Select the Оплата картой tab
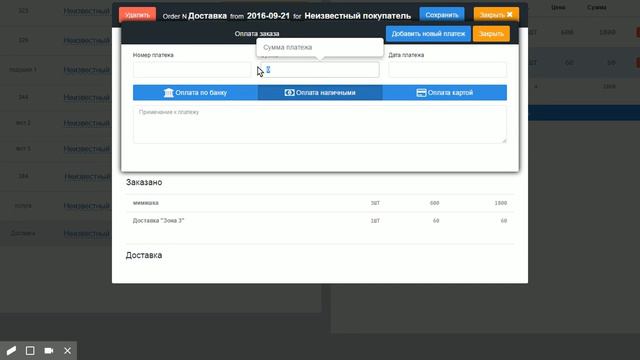This screenshot has height=360, width=640. [x=444, y=93]
